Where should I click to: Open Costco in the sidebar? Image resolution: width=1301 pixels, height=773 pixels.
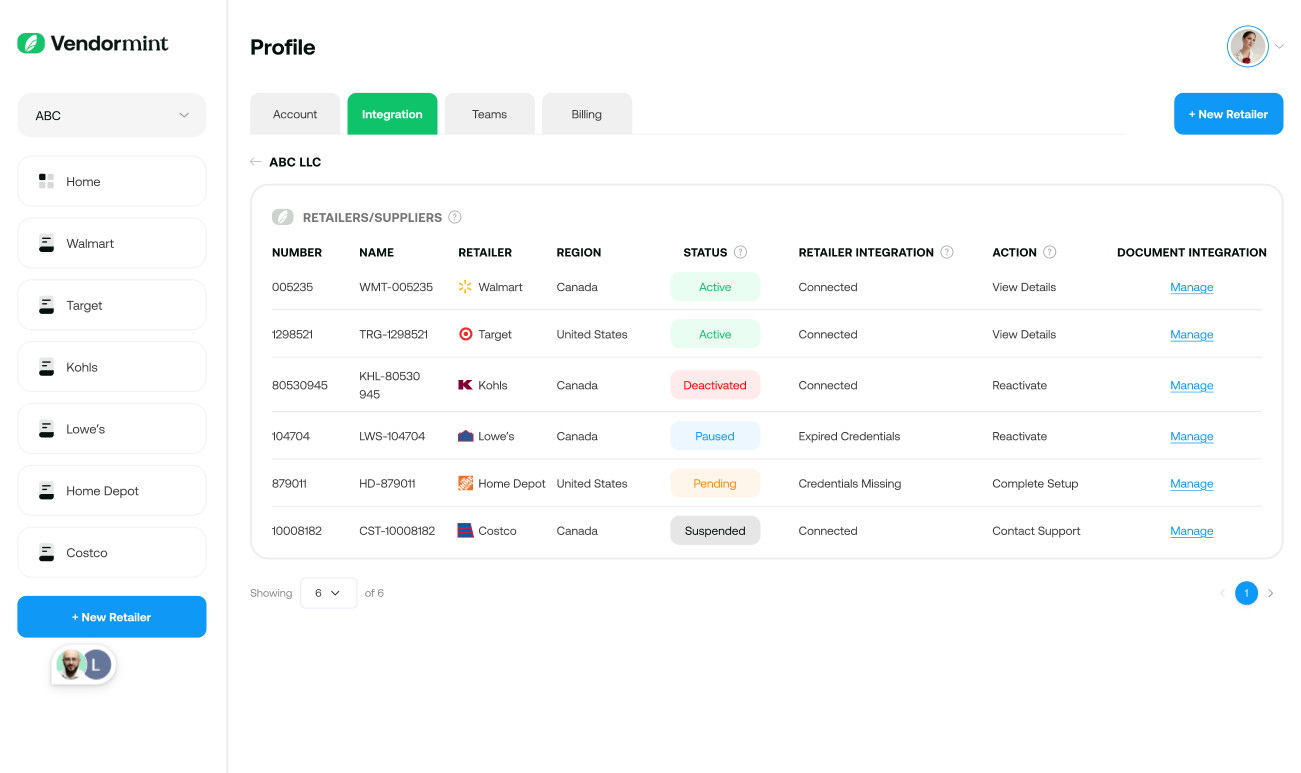tap(112, 553)
